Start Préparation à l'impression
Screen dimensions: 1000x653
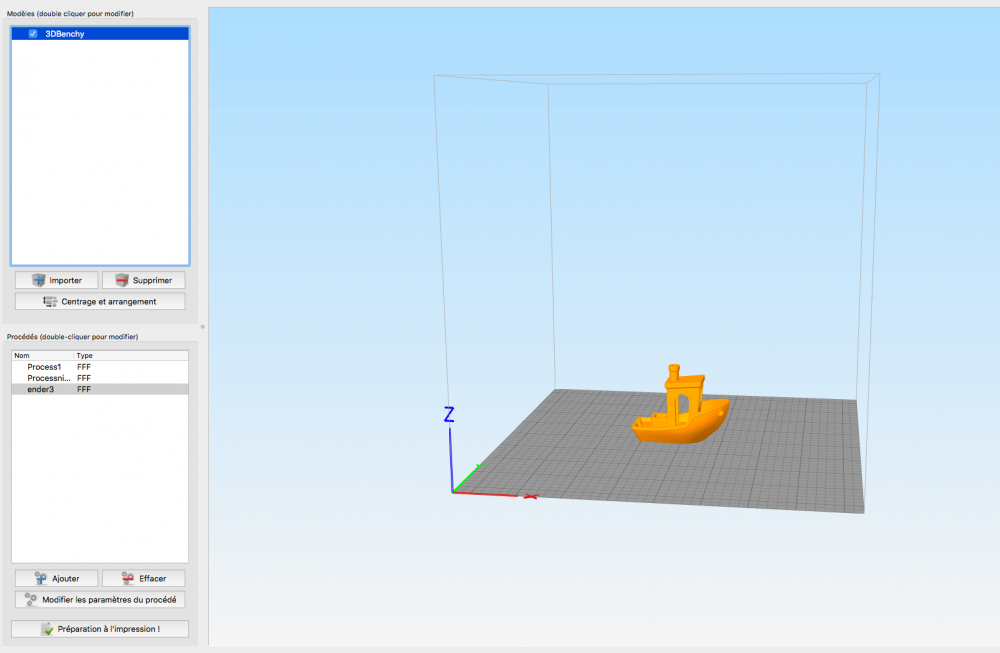point(100,629)
